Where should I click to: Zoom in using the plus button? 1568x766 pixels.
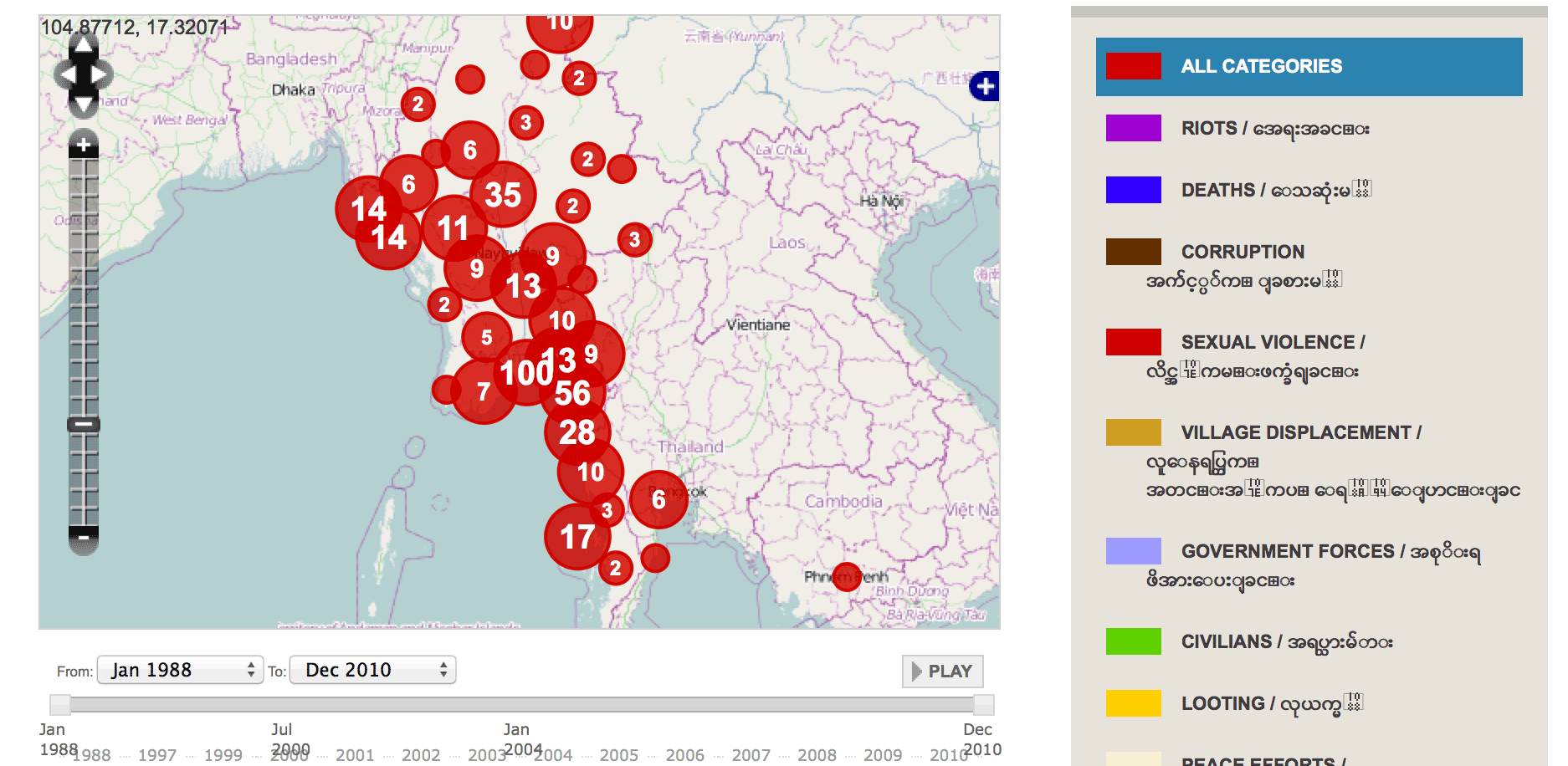click(83, 145)
